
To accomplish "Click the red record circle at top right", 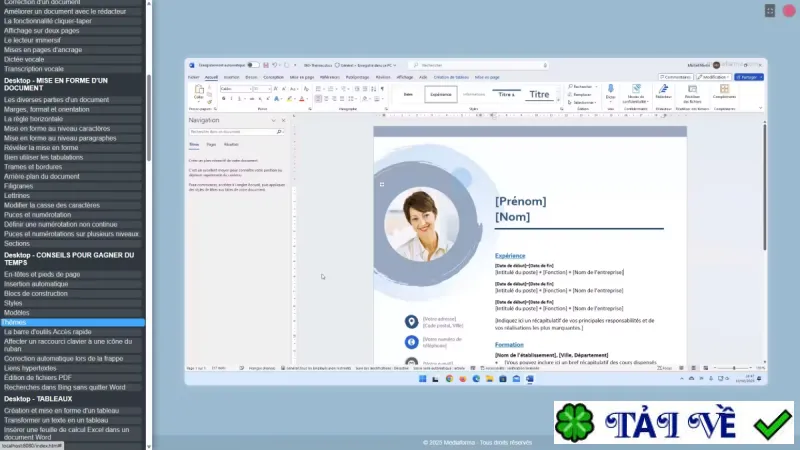I will (789, 11).
